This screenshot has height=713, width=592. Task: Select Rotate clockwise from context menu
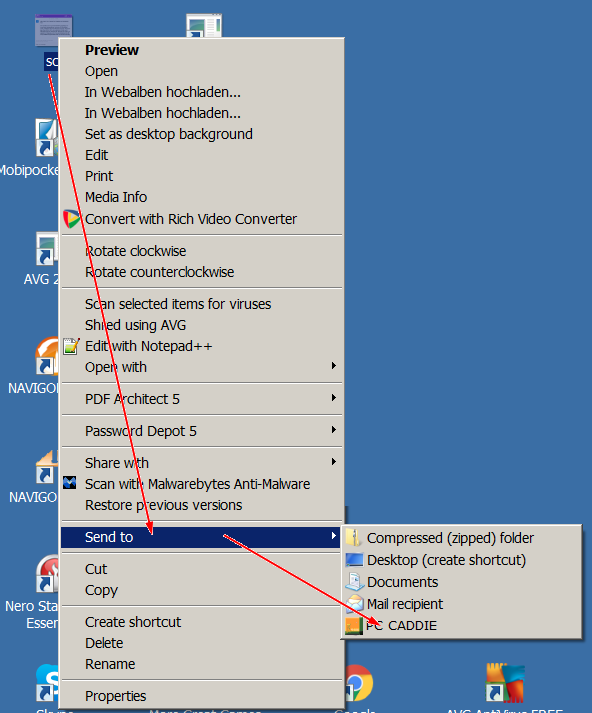pos(135,251)
